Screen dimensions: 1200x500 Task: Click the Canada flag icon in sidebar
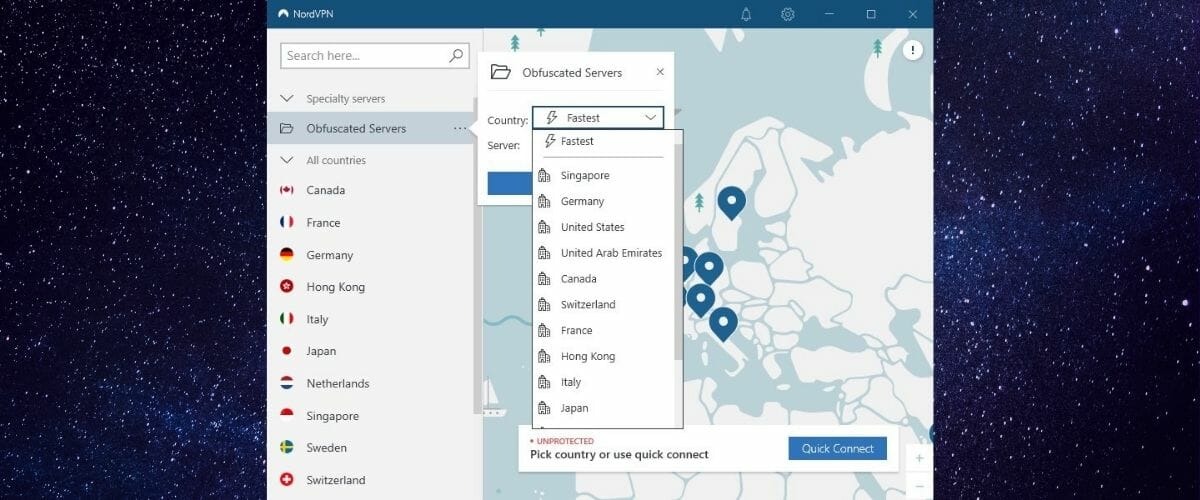coord(287,190)
